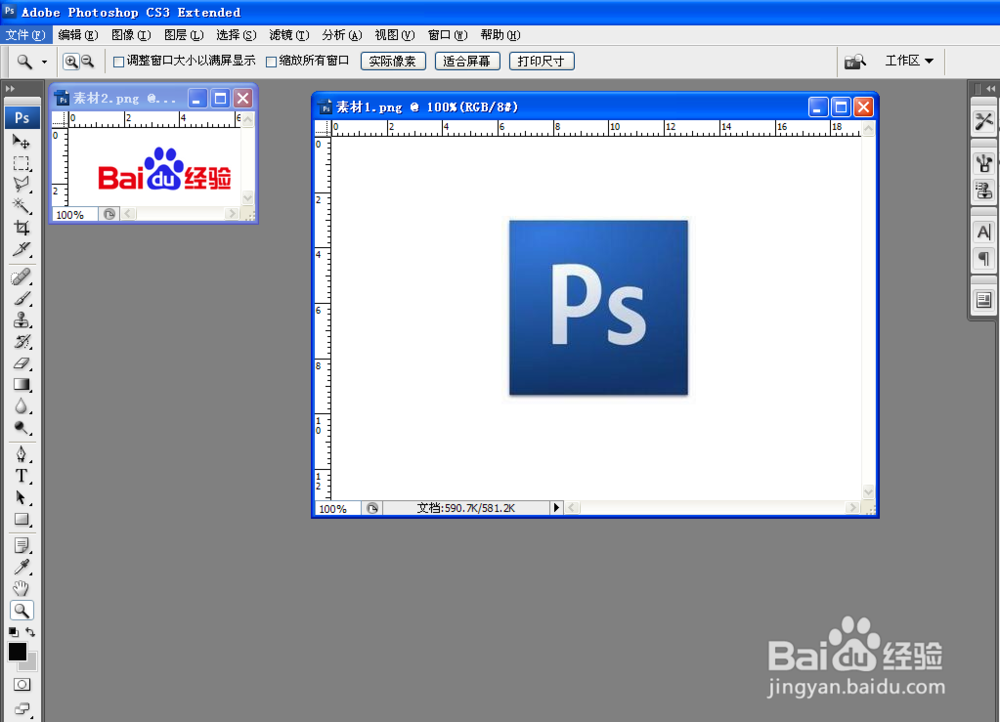Screen dimensions: 1000x722
Task: Select the Move tool
Action: pyautogui.click(x=22, y=141)
